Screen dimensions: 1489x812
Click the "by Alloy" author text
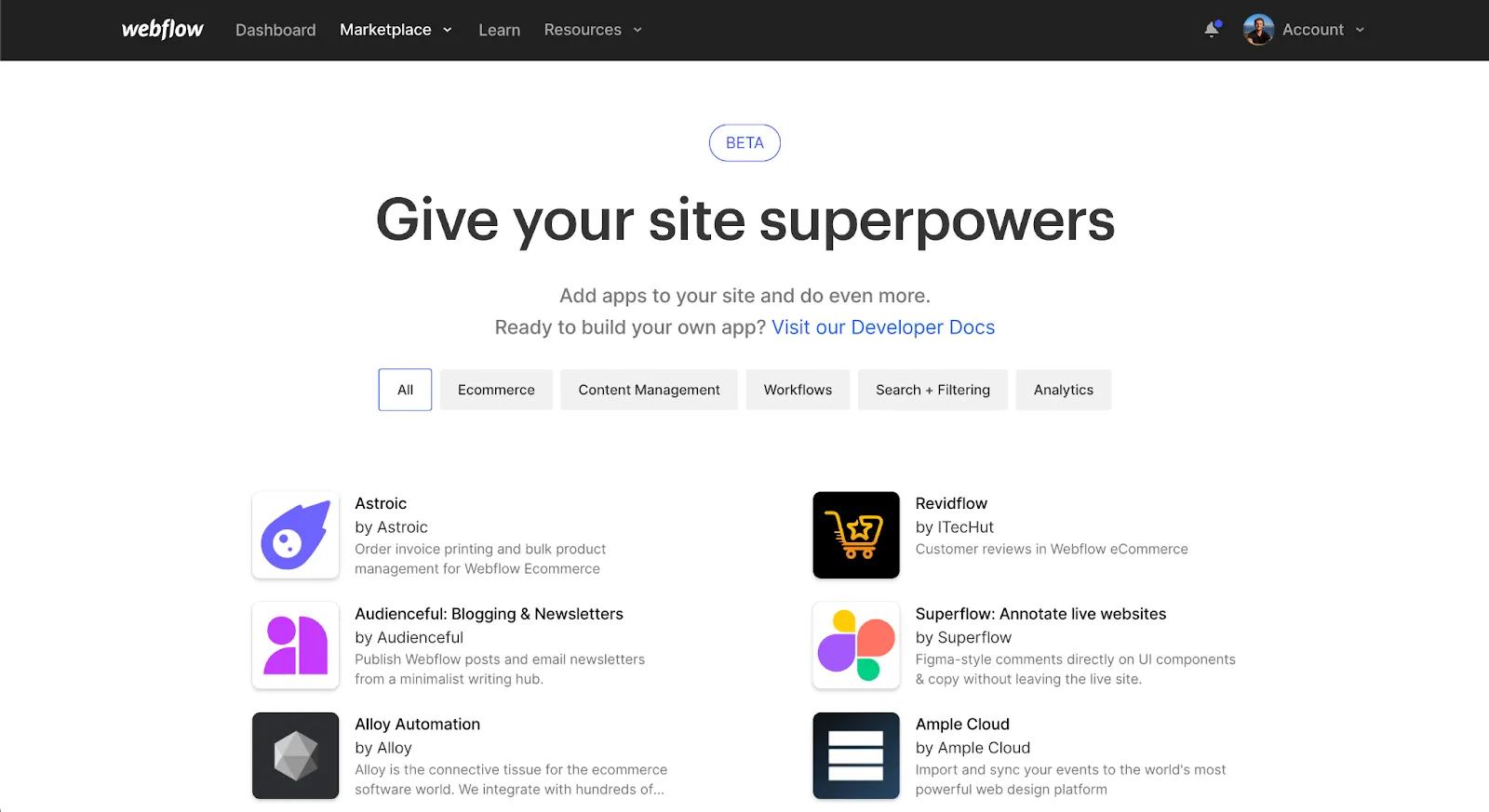coord(382,748)
